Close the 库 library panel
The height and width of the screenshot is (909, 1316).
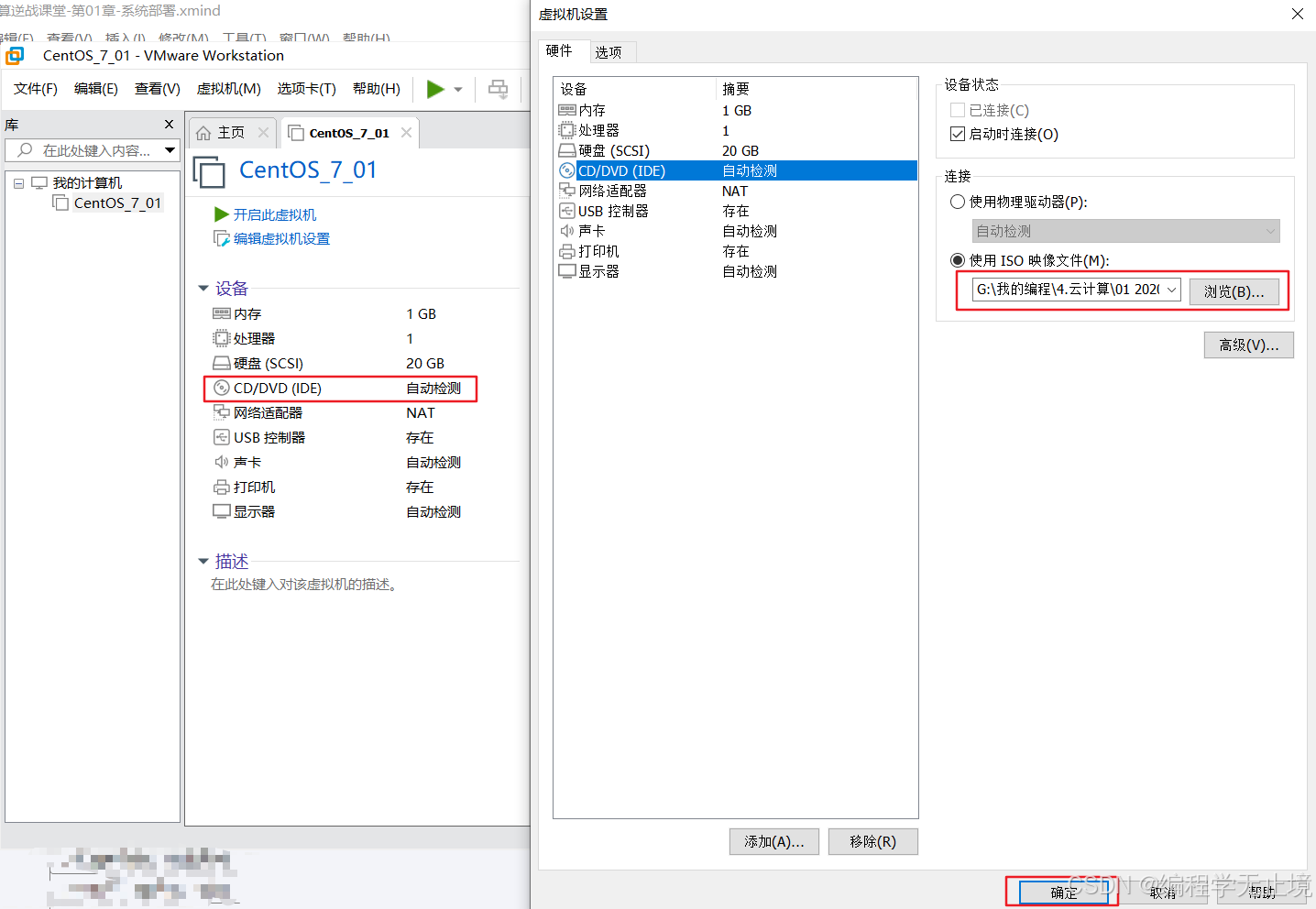pos(169,124)
